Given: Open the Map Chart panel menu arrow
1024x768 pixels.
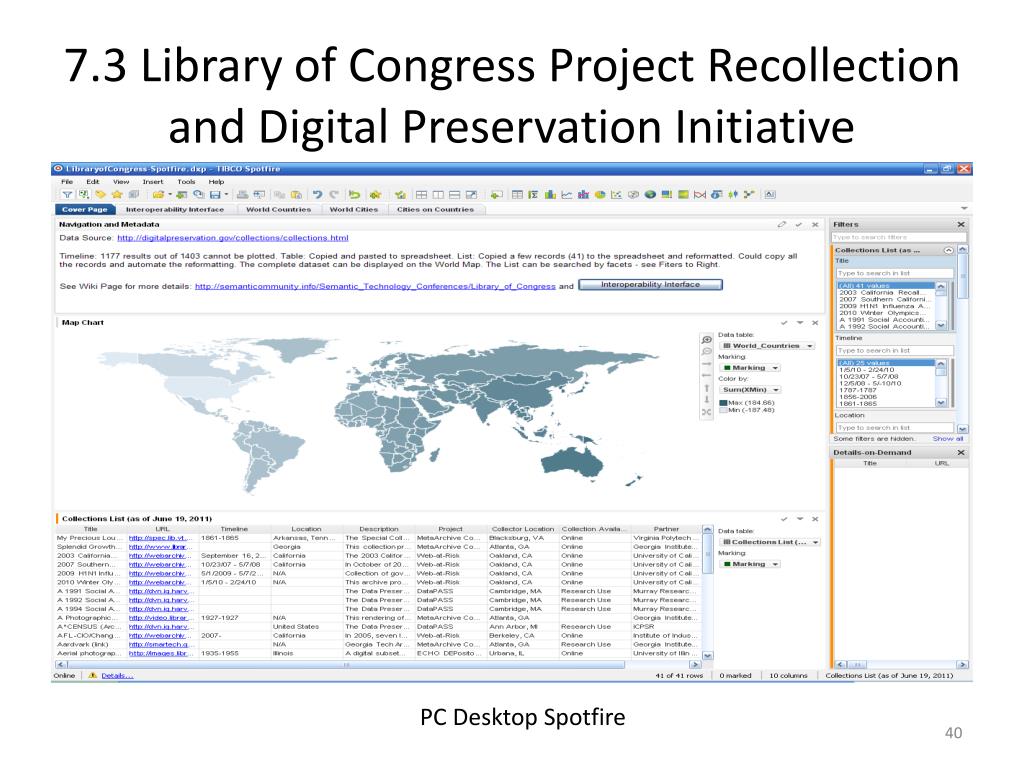Looking at the screenshot, I should [800, 323].
